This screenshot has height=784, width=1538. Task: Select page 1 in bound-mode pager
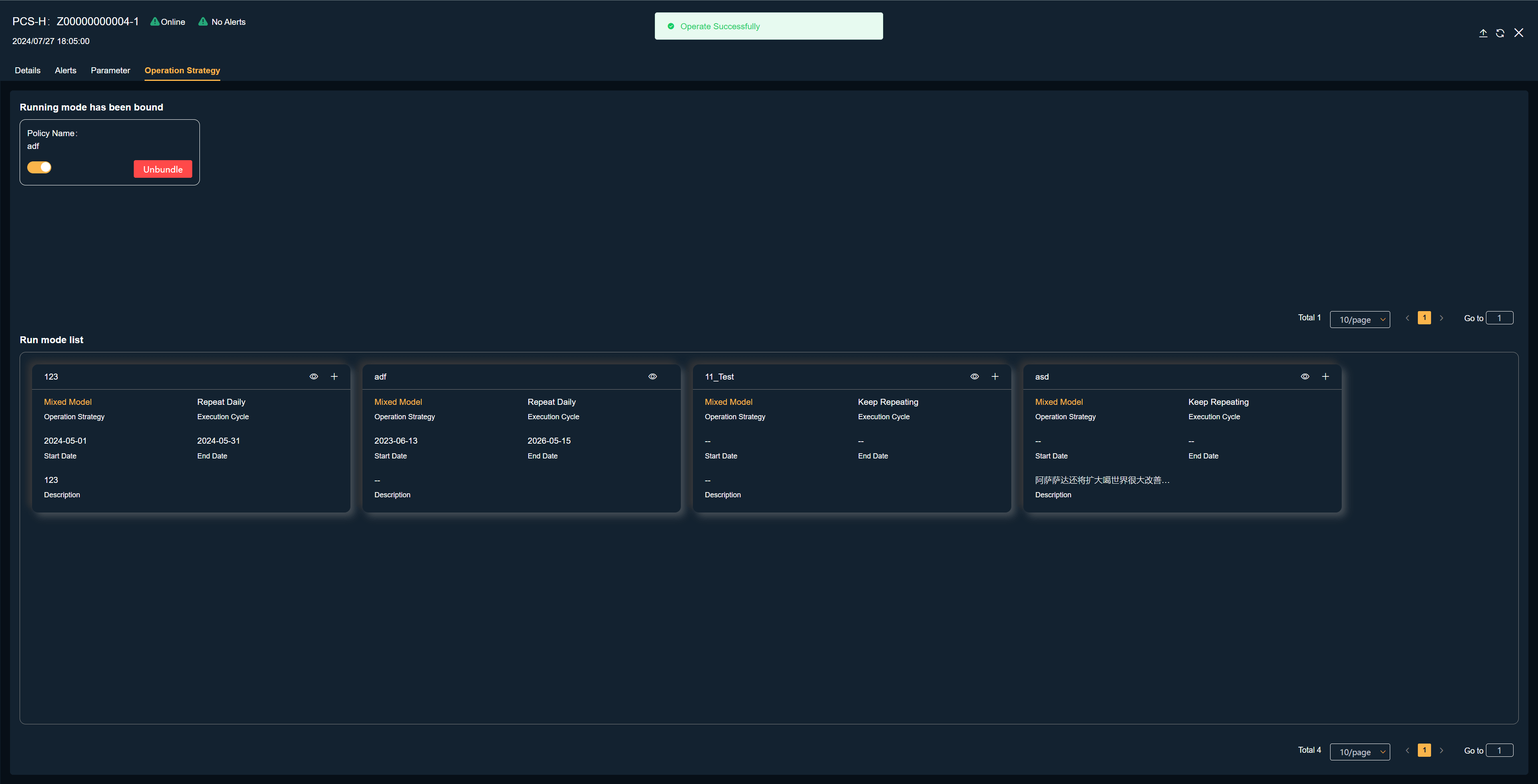[1425, 318]
